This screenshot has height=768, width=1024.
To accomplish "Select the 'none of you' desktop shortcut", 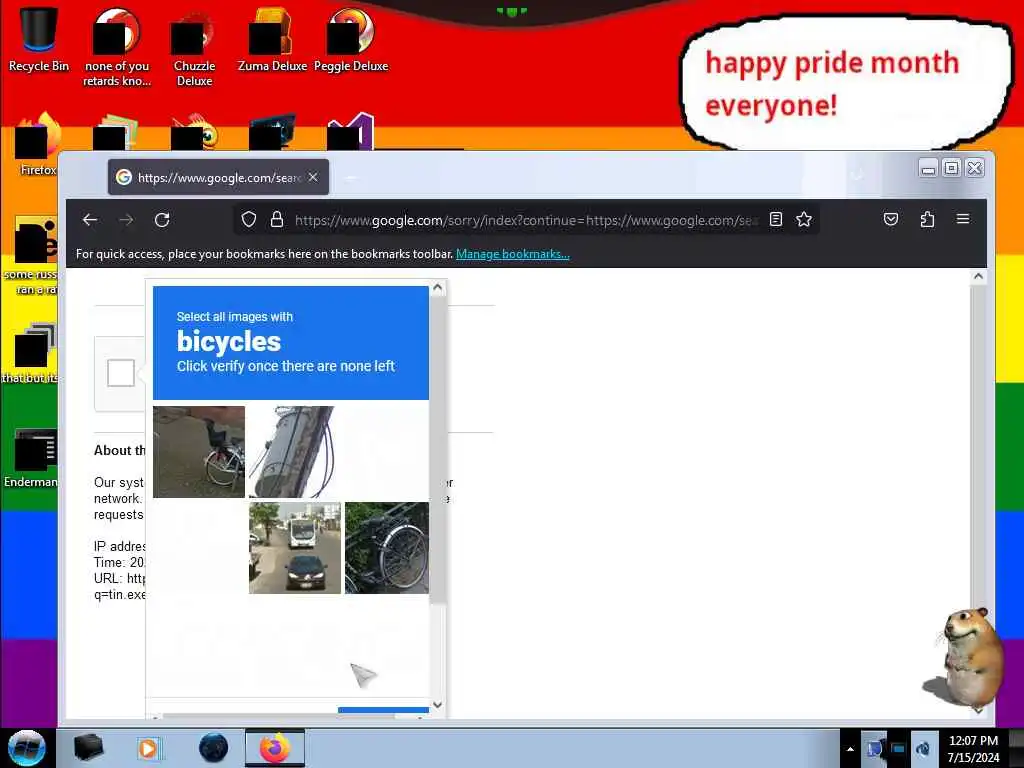I will (x=117, y=49).
